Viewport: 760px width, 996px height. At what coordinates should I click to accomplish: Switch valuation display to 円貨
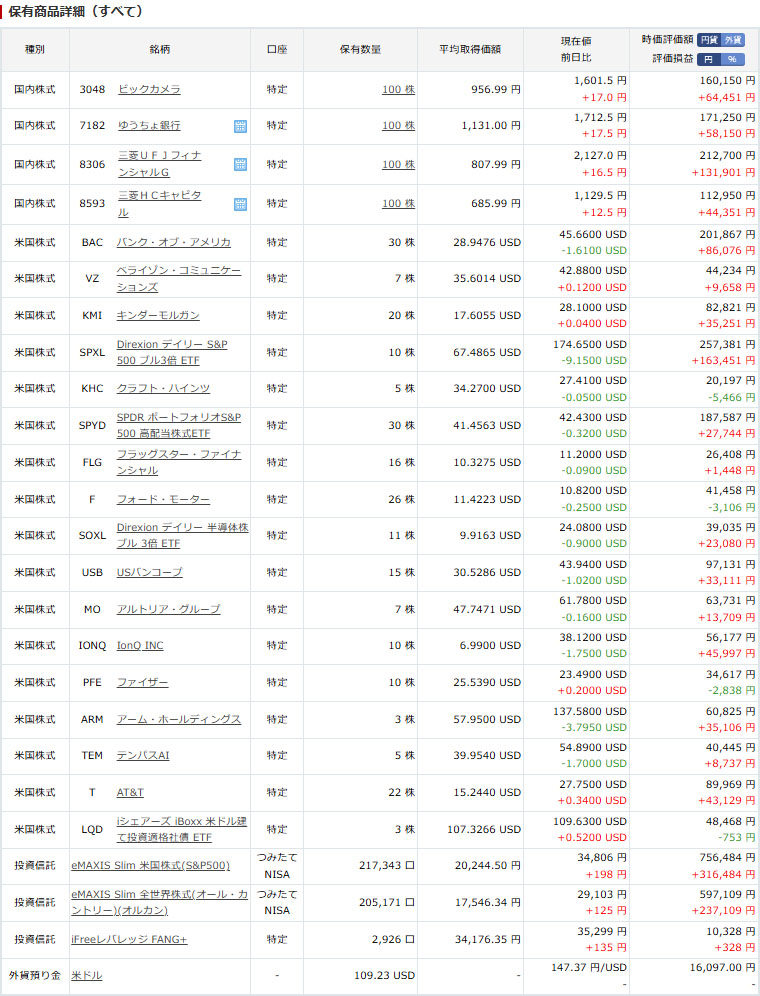coord(709,40)
